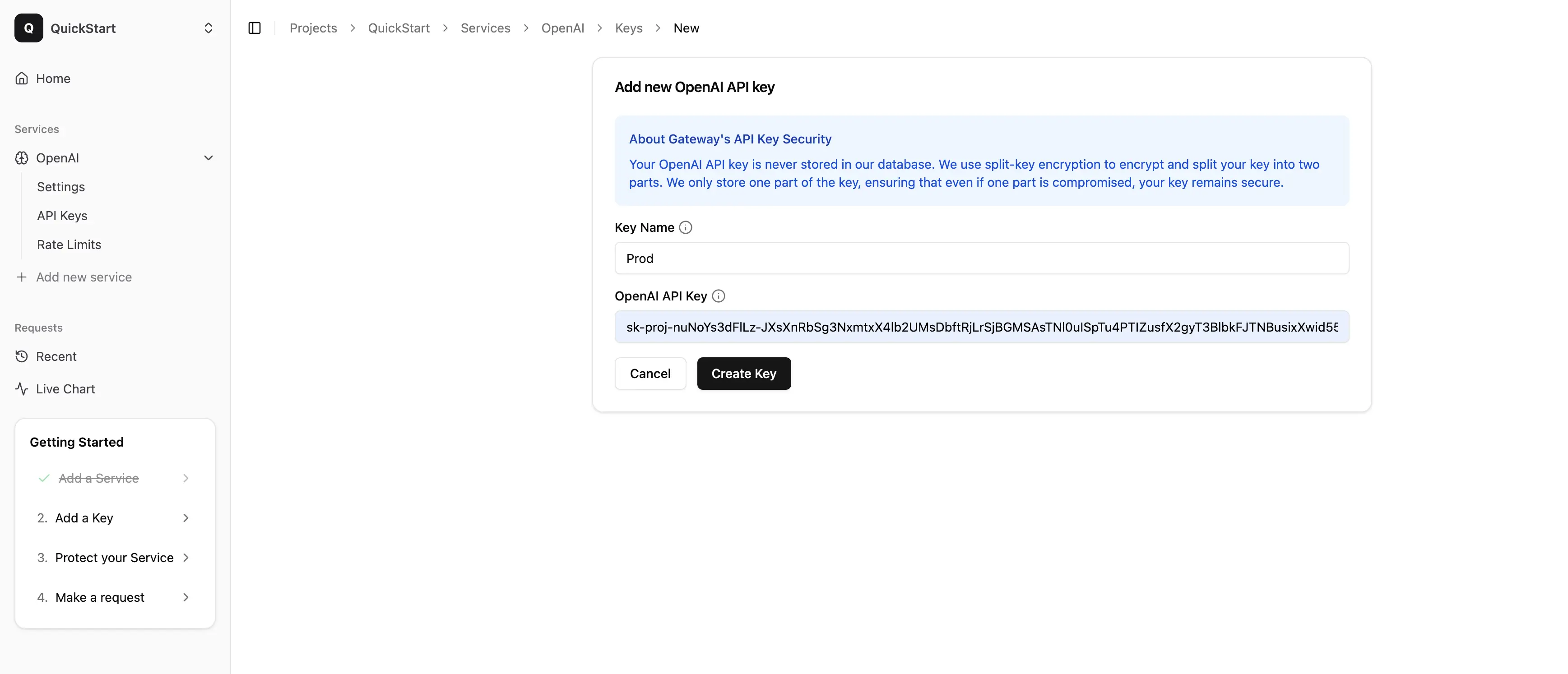
Task: Click the Home house icon
Action: click(x=22, y=78)
